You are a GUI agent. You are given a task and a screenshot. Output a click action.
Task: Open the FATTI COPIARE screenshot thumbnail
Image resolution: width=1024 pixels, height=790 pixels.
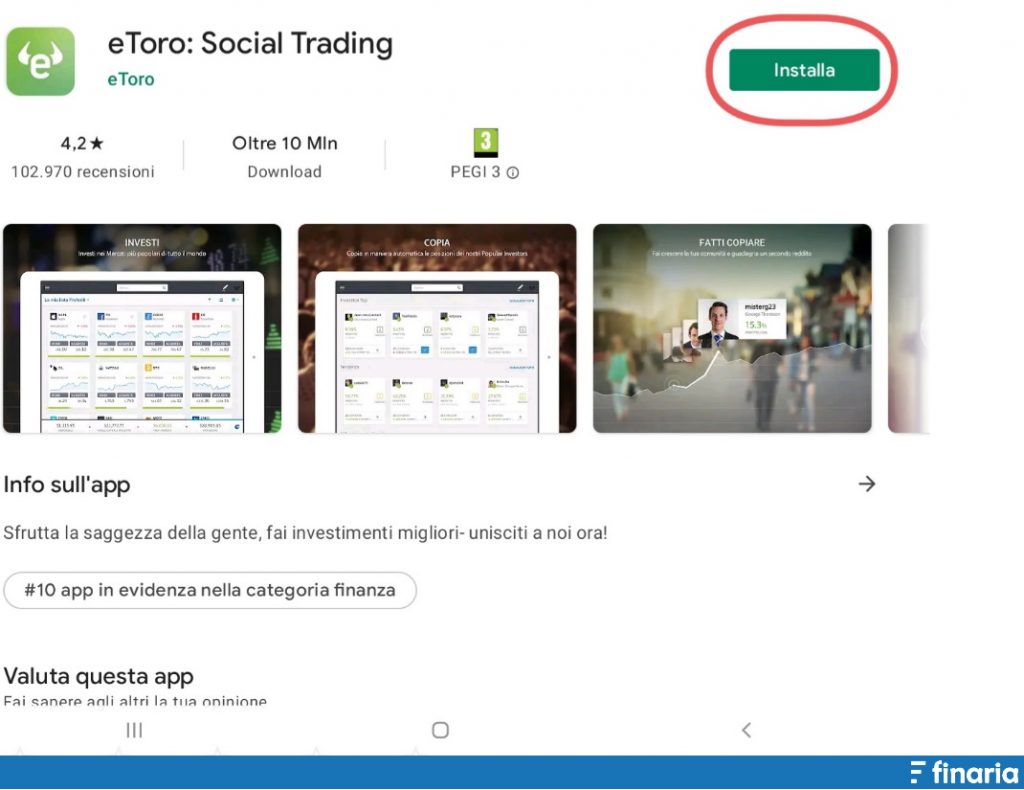(x=732, y=328)
